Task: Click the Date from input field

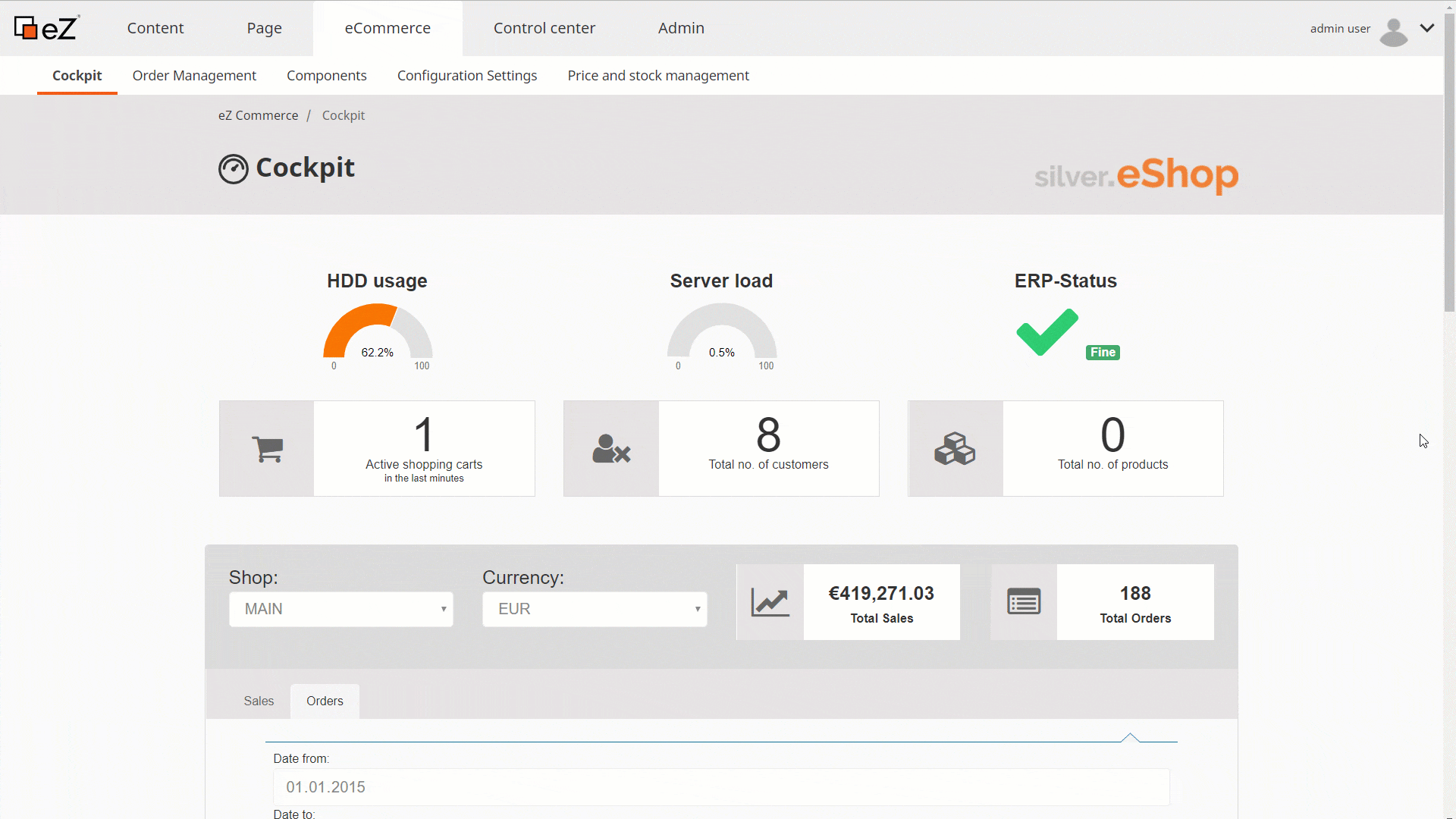Action: click(x=721, y=787)
